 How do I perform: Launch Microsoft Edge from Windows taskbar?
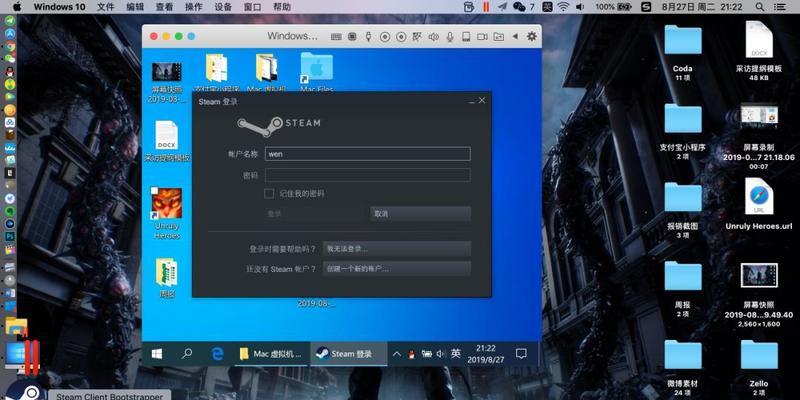tap(218, 354)
